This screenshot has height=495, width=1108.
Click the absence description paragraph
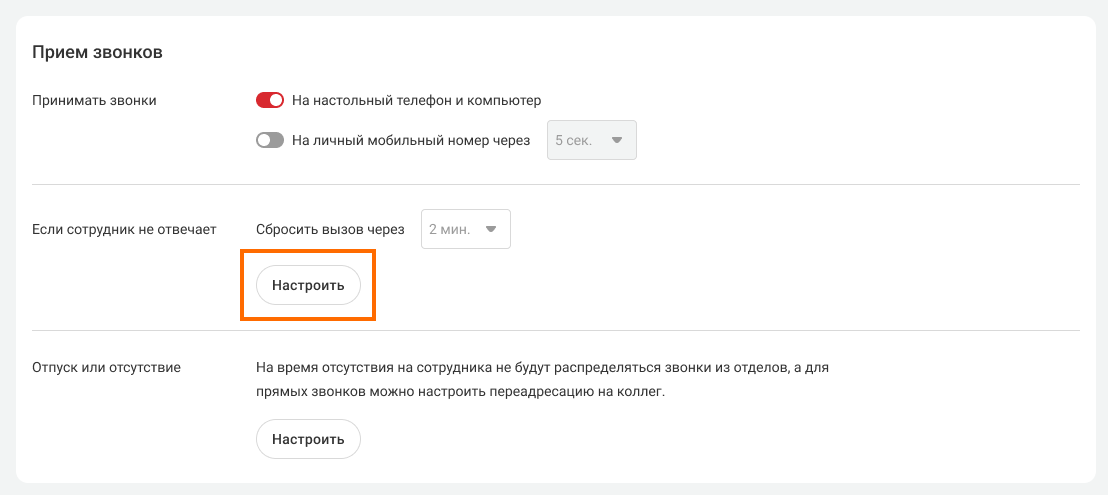(x=540, y=379)
